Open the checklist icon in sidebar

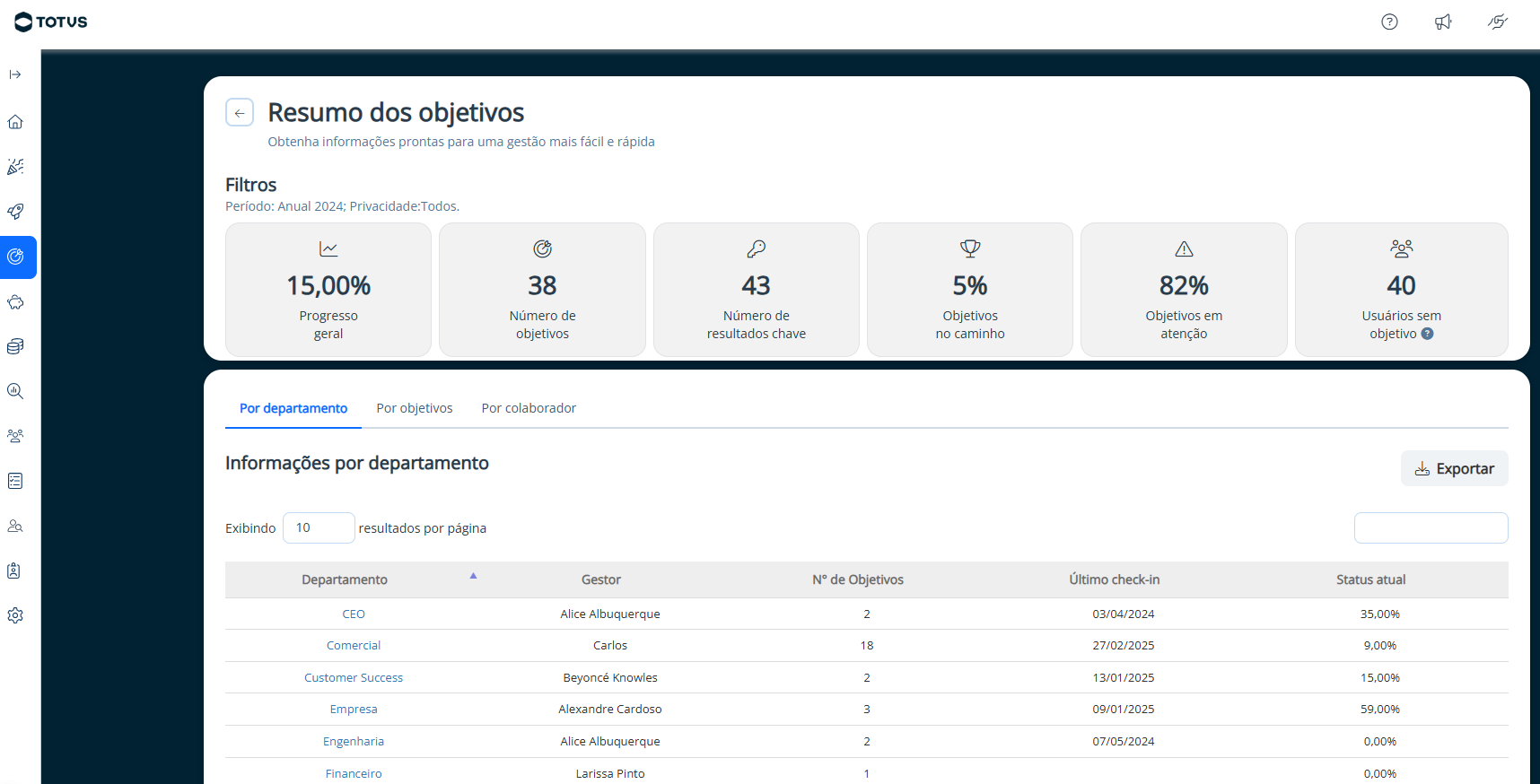[x=15, y=481]
